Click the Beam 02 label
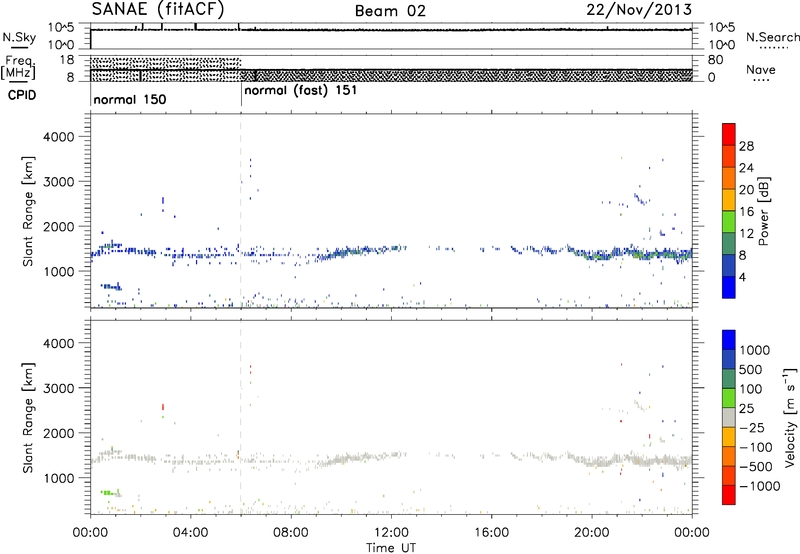The width and height of the screenshot is (800, 554). click(x=390, y=11)
